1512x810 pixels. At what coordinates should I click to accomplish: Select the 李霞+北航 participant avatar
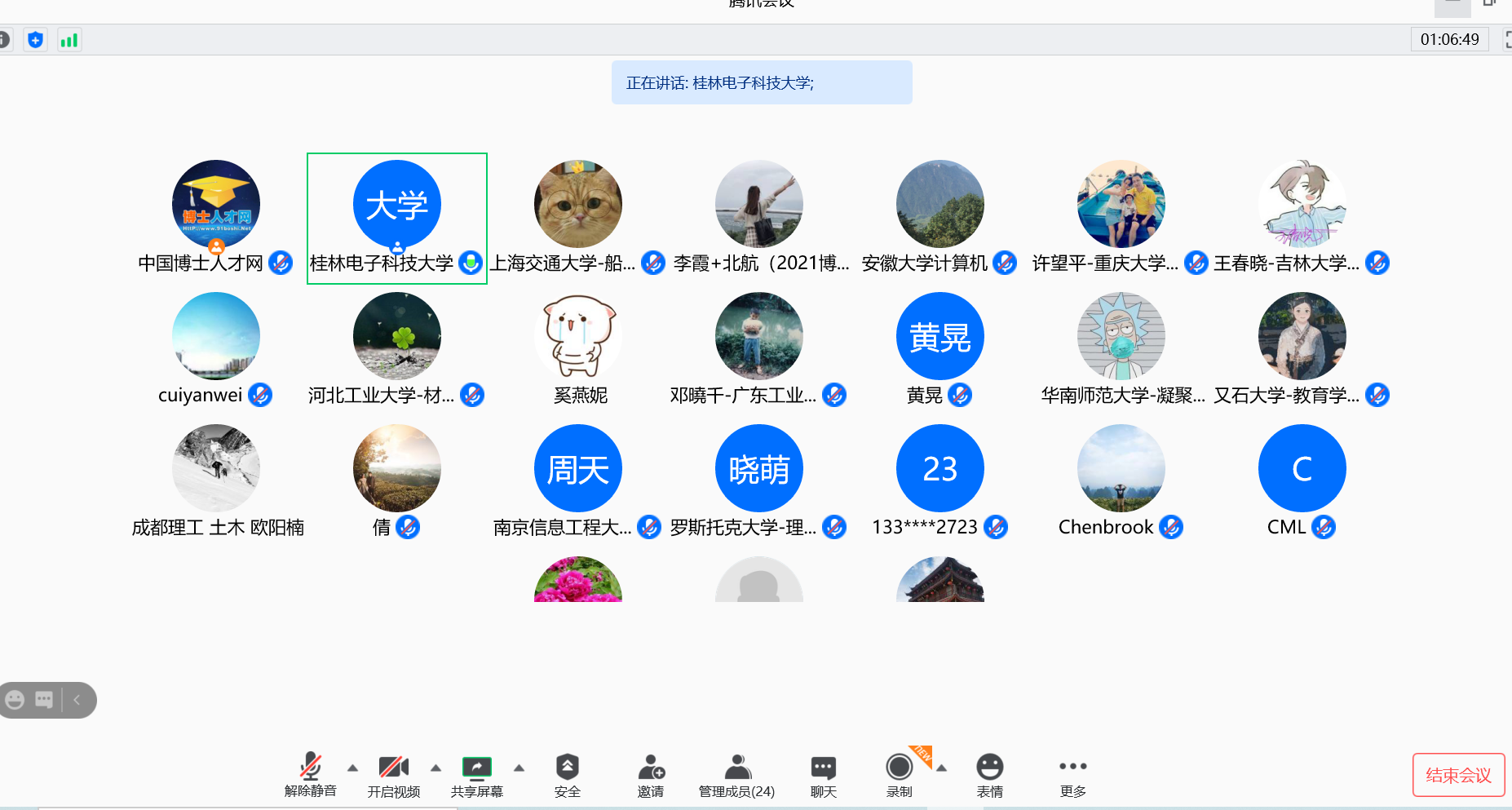click(x=759, y=204)
